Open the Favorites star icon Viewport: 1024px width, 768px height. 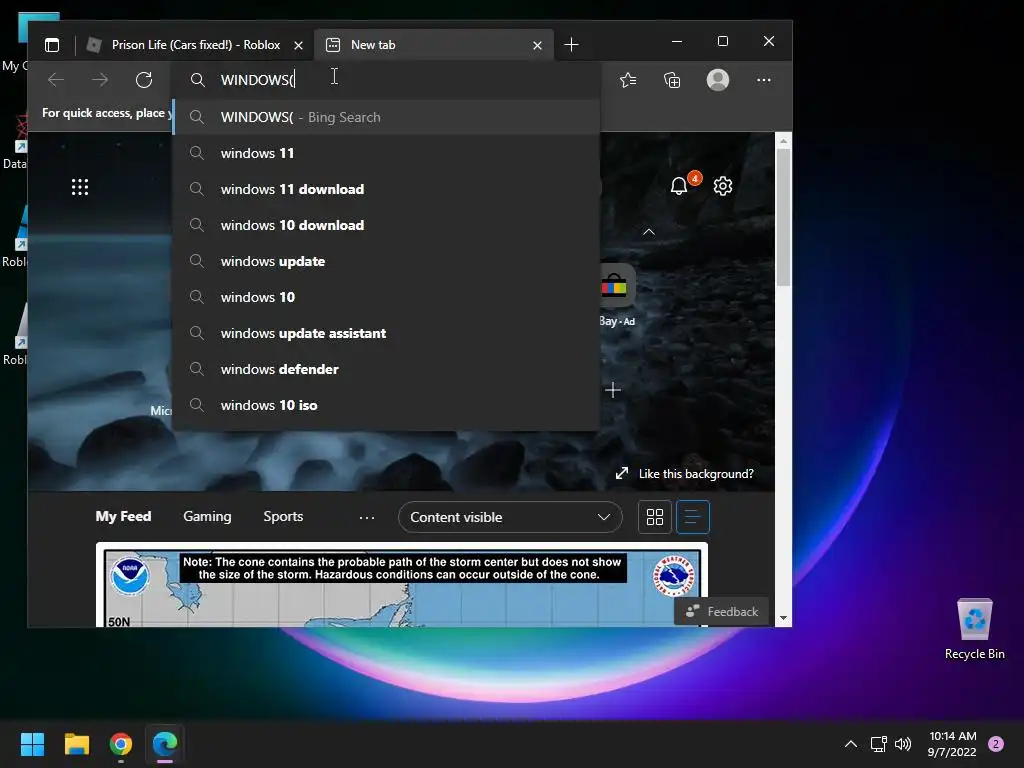coord(628,80)
